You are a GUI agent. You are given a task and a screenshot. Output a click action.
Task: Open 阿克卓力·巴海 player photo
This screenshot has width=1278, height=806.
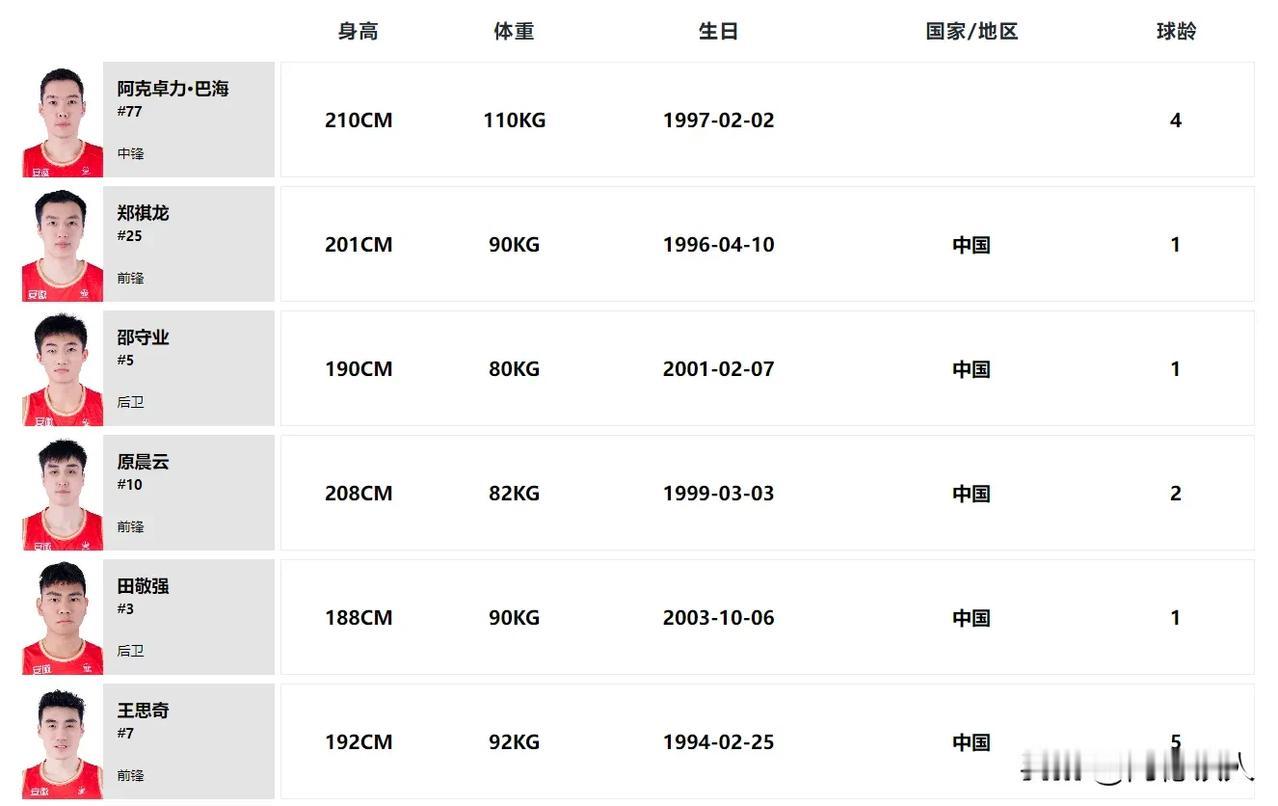coord(63,120)
